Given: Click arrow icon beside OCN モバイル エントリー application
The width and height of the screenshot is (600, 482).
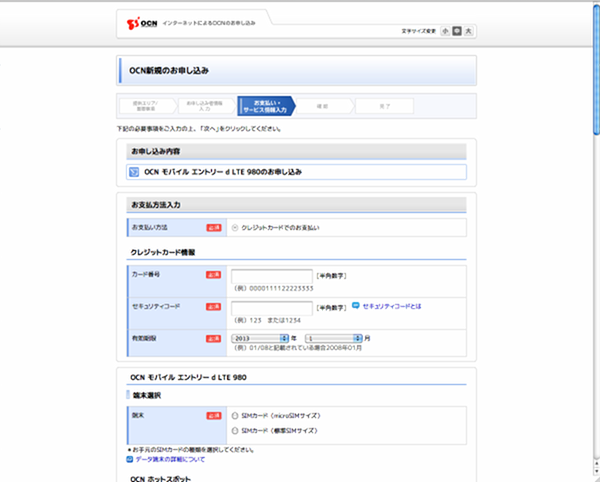Looking at the screenshot, I should point(134,172).
